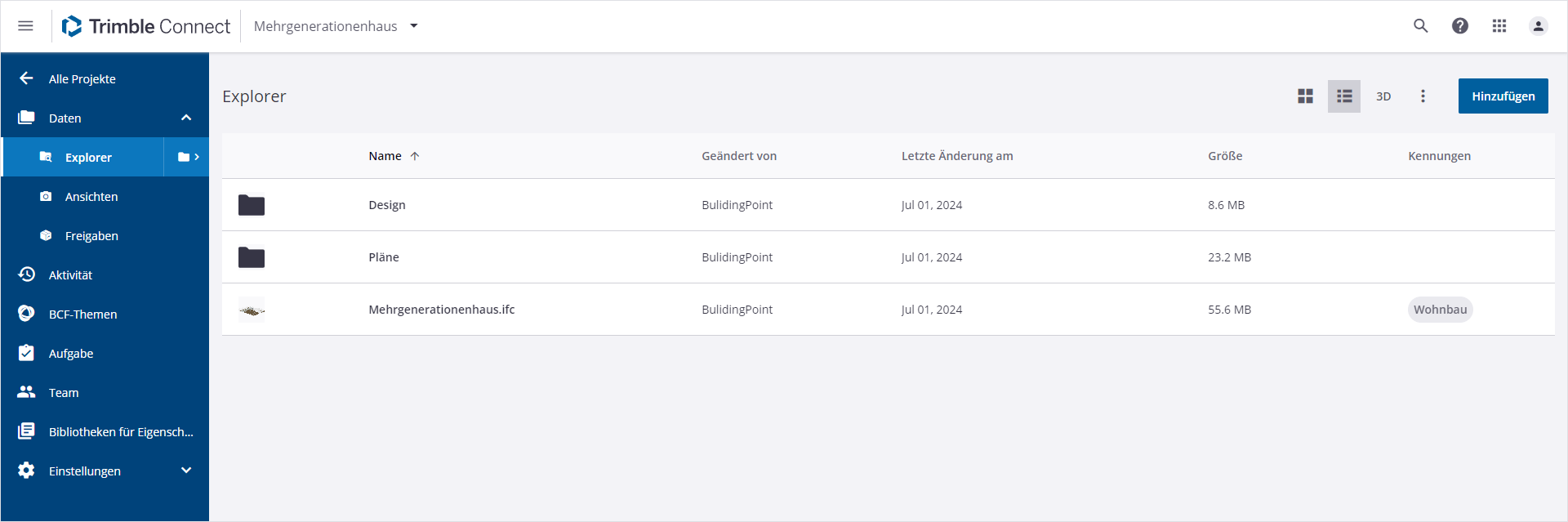
Task: Expand the Mehrgenerationenhaus project dropdown
Action: pyautogui.click(x=414, y=26)
